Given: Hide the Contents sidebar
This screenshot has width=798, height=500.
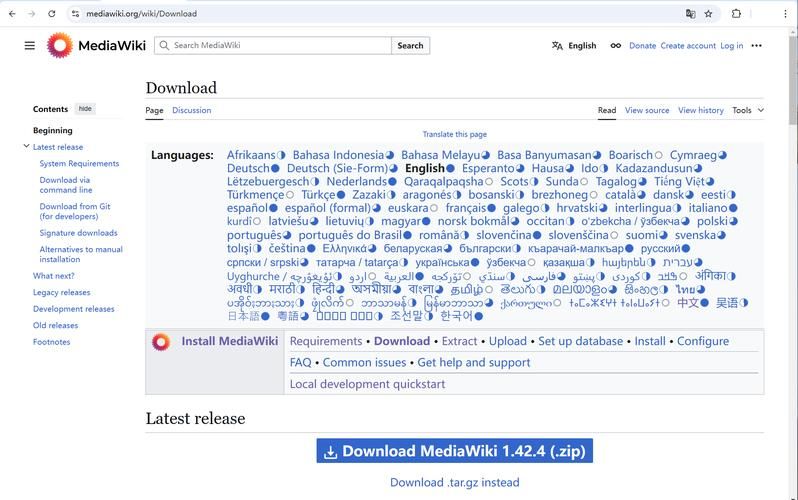Looking at the screenshot, I should 85,108.
